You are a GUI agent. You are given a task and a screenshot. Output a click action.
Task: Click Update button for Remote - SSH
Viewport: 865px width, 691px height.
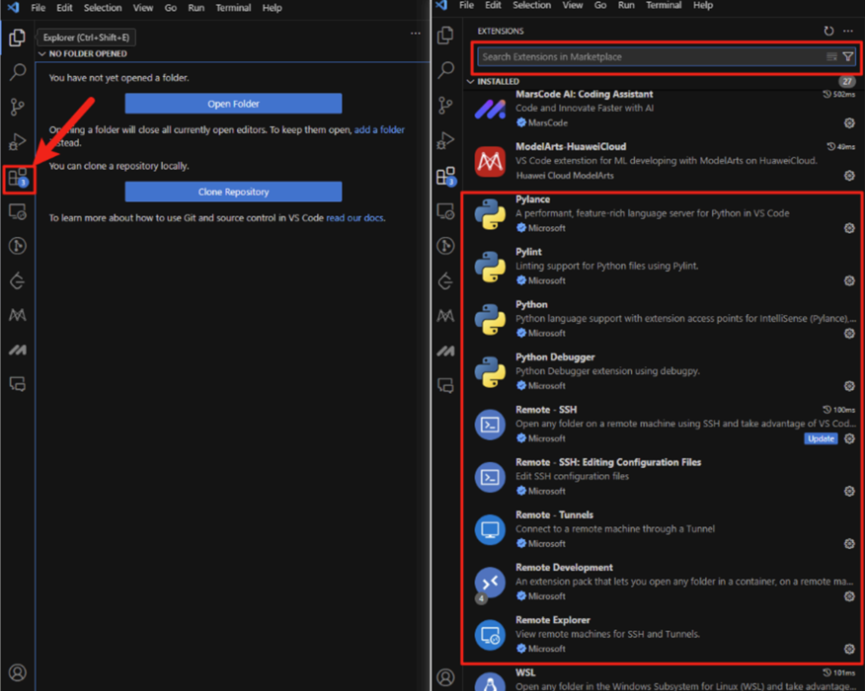pos(821,438)
